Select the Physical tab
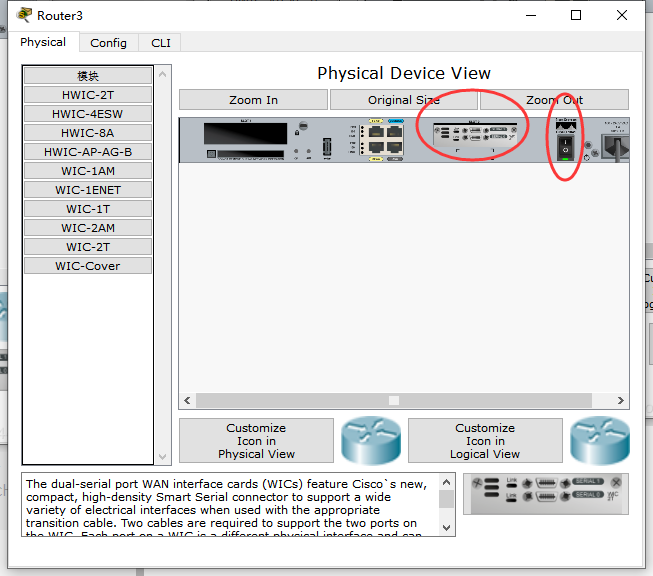 point(43,42)
